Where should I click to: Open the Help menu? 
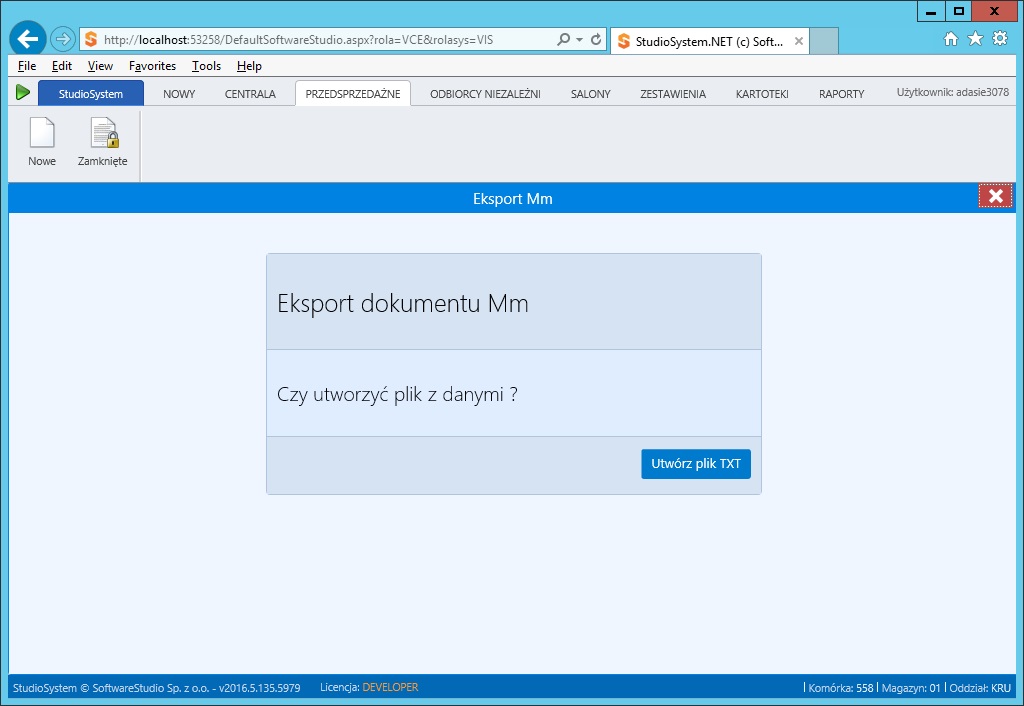point(249,66)
